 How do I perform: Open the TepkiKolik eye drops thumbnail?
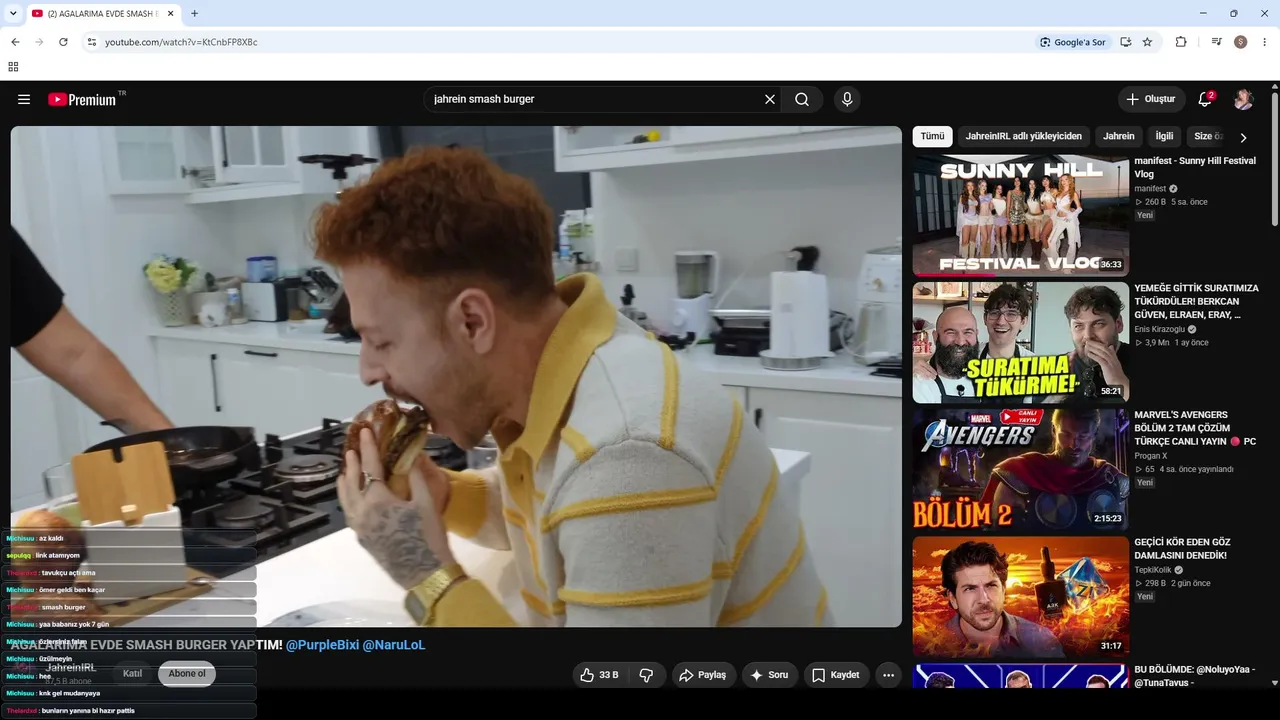pos(1020,597)
